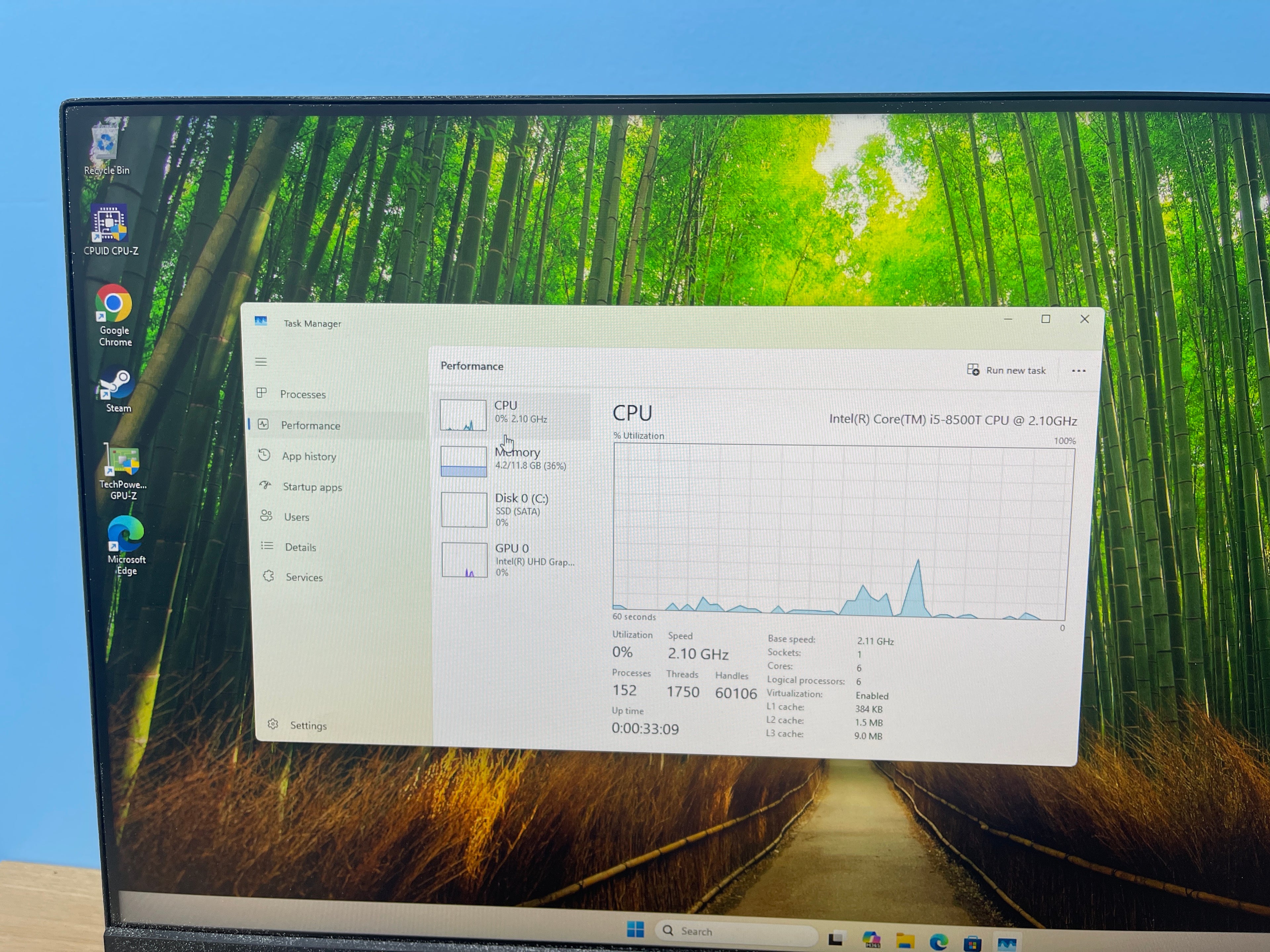Open File Explorer from the taskbar
Image resolution: width=1270 pixels, height=952 pixels.
pos(906,941)
